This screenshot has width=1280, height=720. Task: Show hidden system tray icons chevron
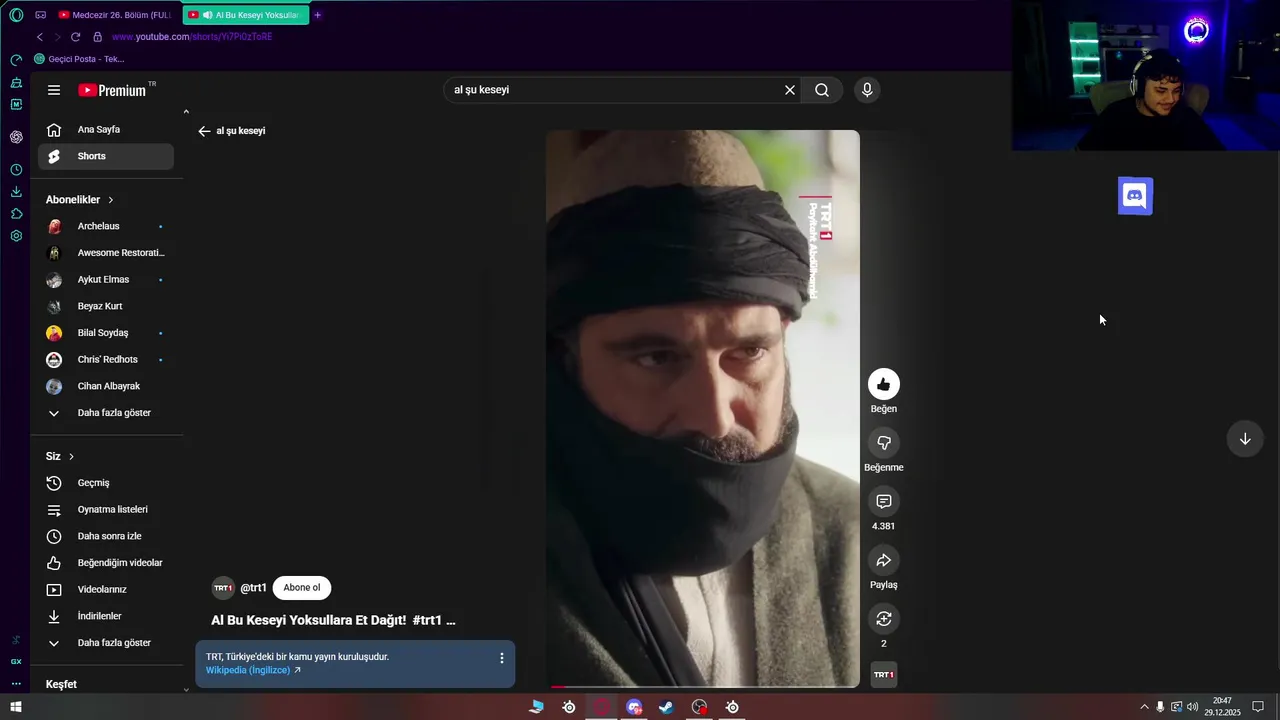1144,707
